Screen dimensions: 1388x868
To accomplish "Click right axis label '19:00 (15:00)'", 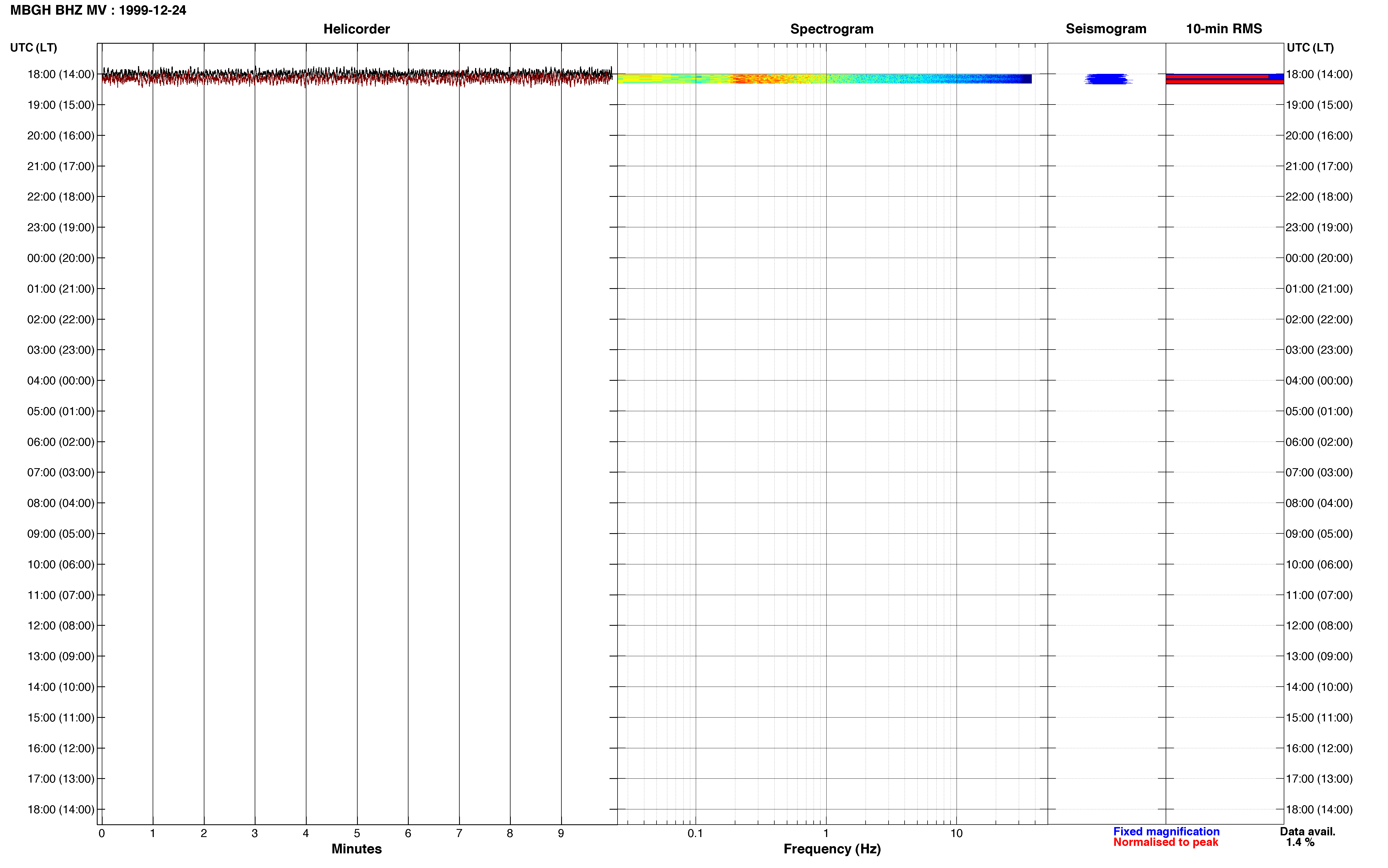I will pos(1319,105).
